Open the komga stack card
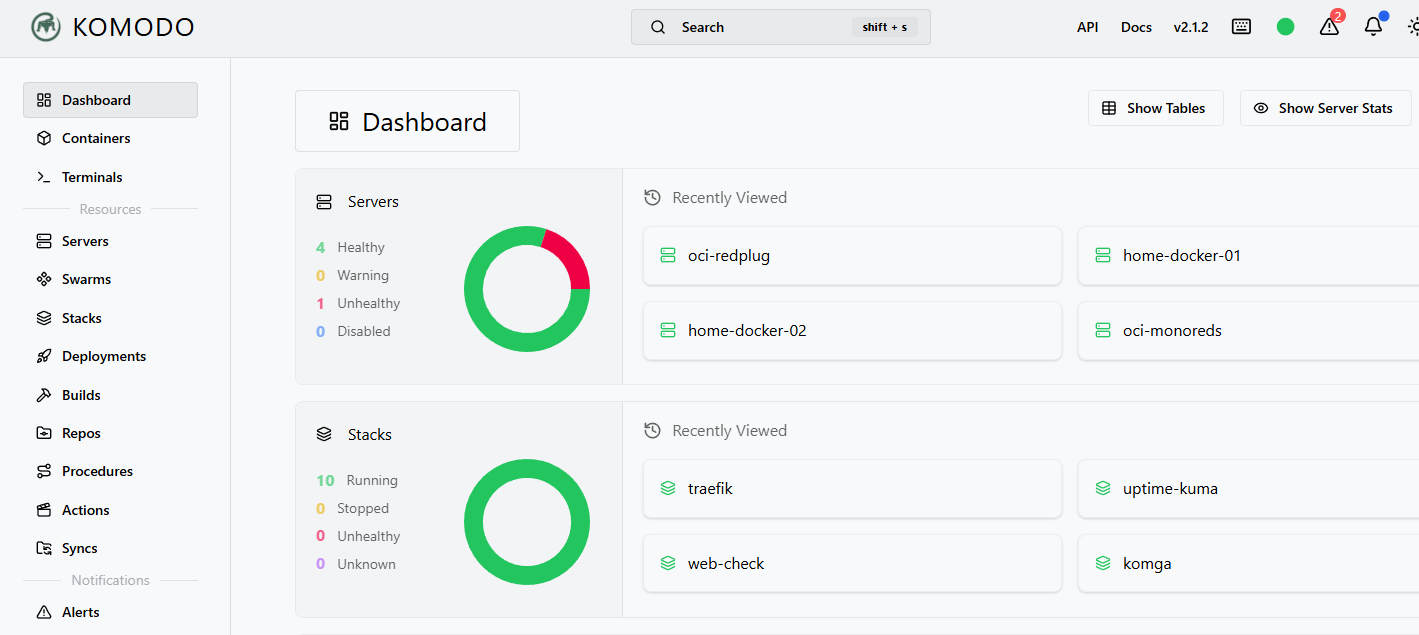Viewport: 1419px width, 635px height. coord(1248,564)
